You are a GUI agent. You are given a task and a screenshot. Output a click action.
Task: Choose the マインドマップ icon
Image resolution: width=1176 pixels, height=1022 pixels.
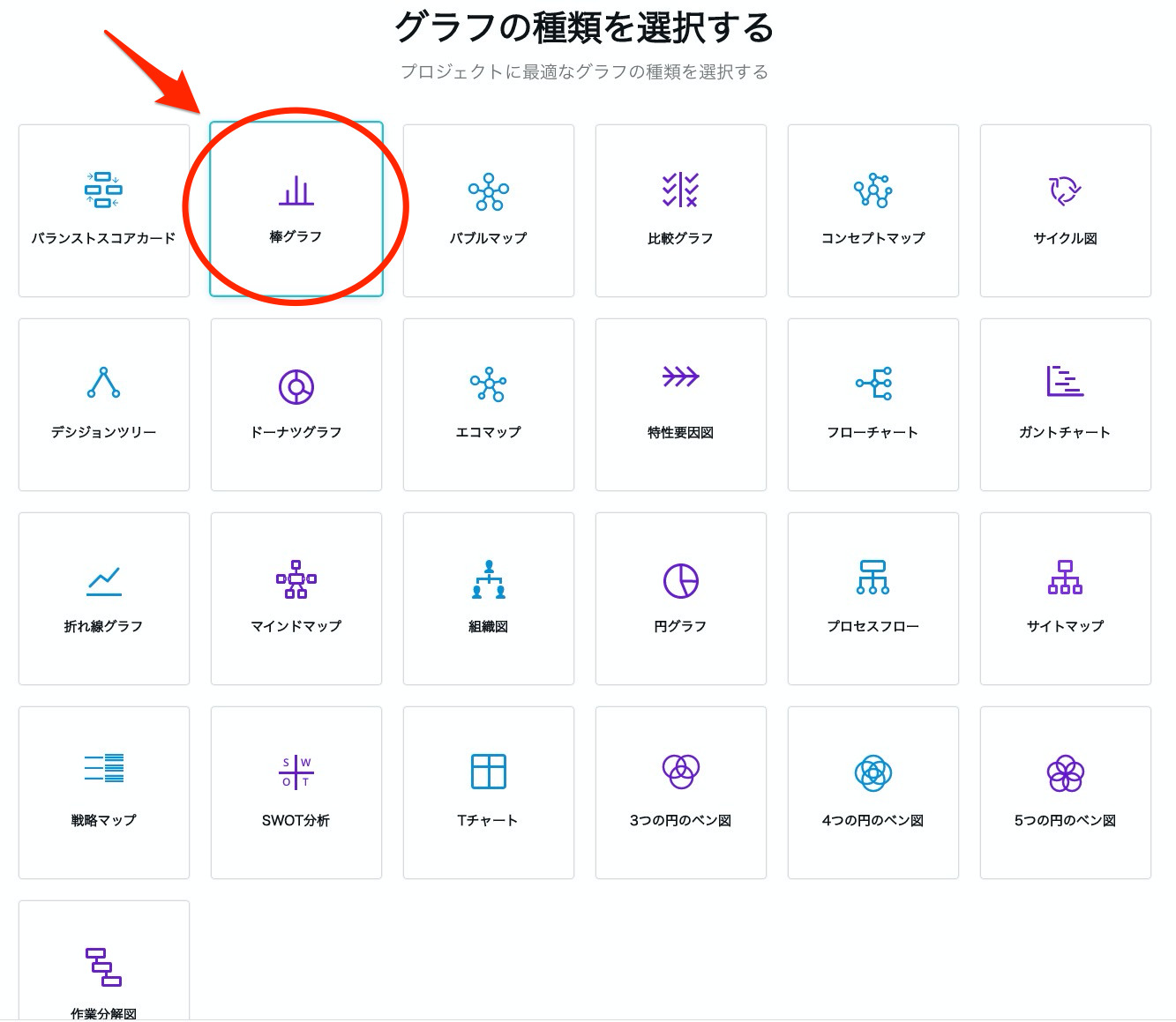click(296, 579)
